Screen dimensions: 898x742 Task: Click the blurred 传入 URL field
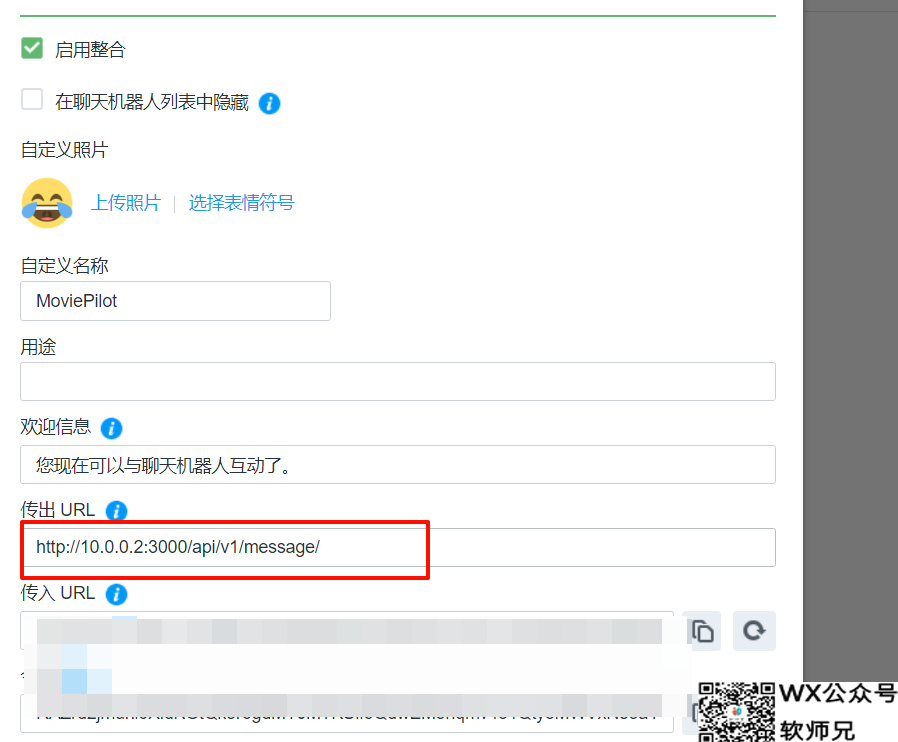pos(347,630)
